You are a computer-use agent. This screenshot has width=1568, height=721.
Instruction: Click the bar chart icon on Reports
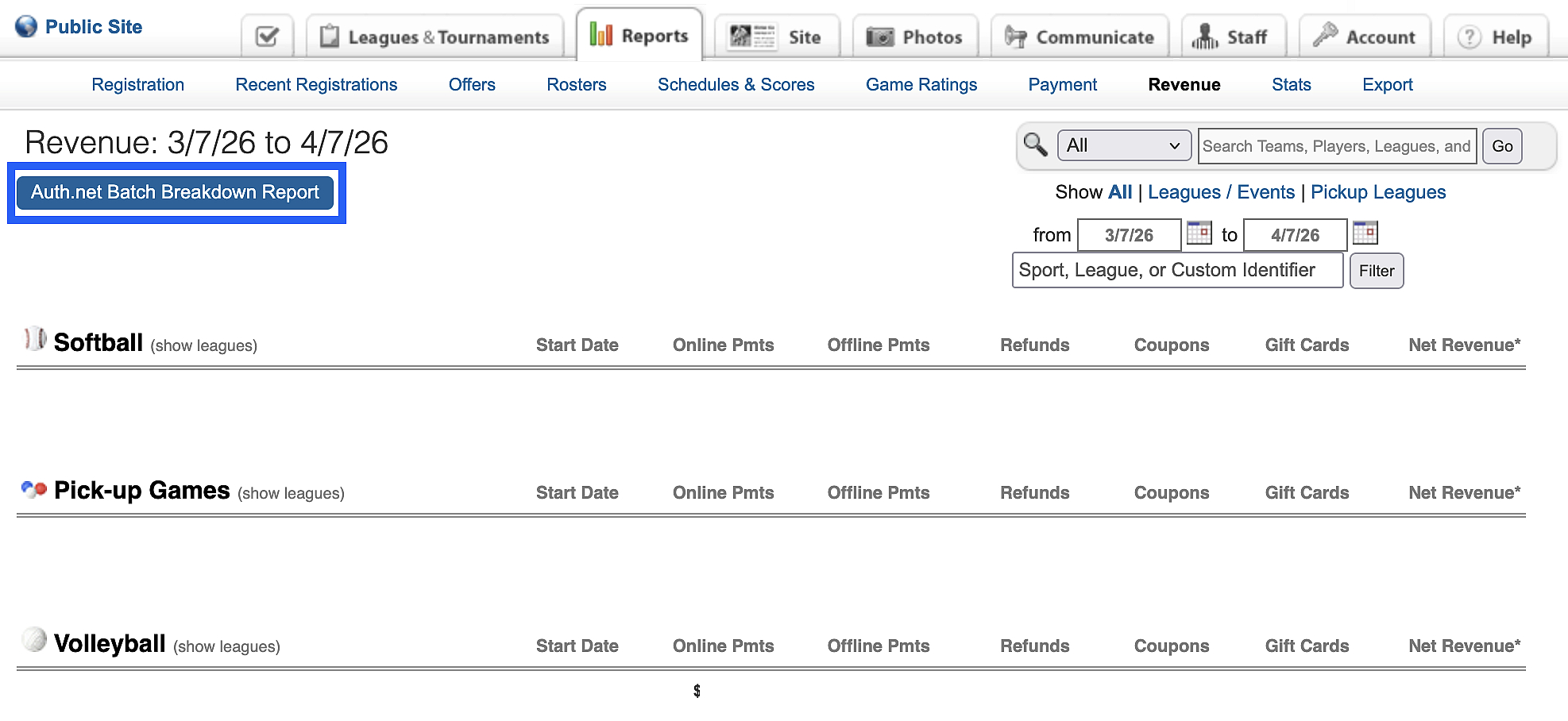601,34
